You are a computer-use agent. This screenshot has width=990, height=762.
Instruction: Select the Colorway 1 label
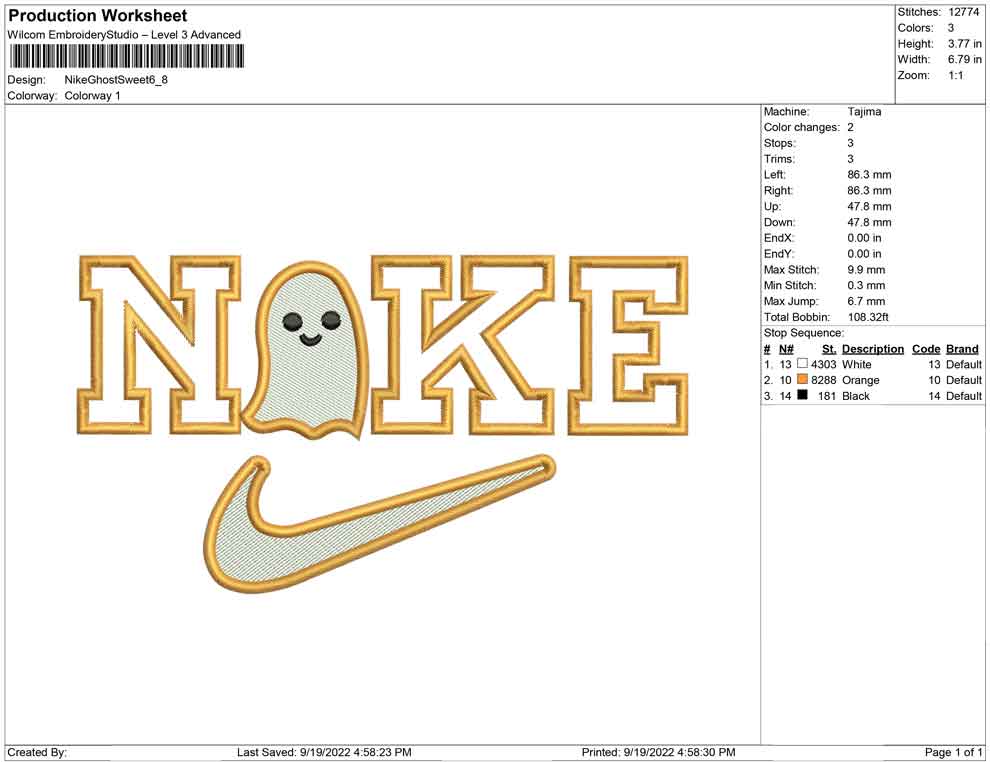pos(92,96)
